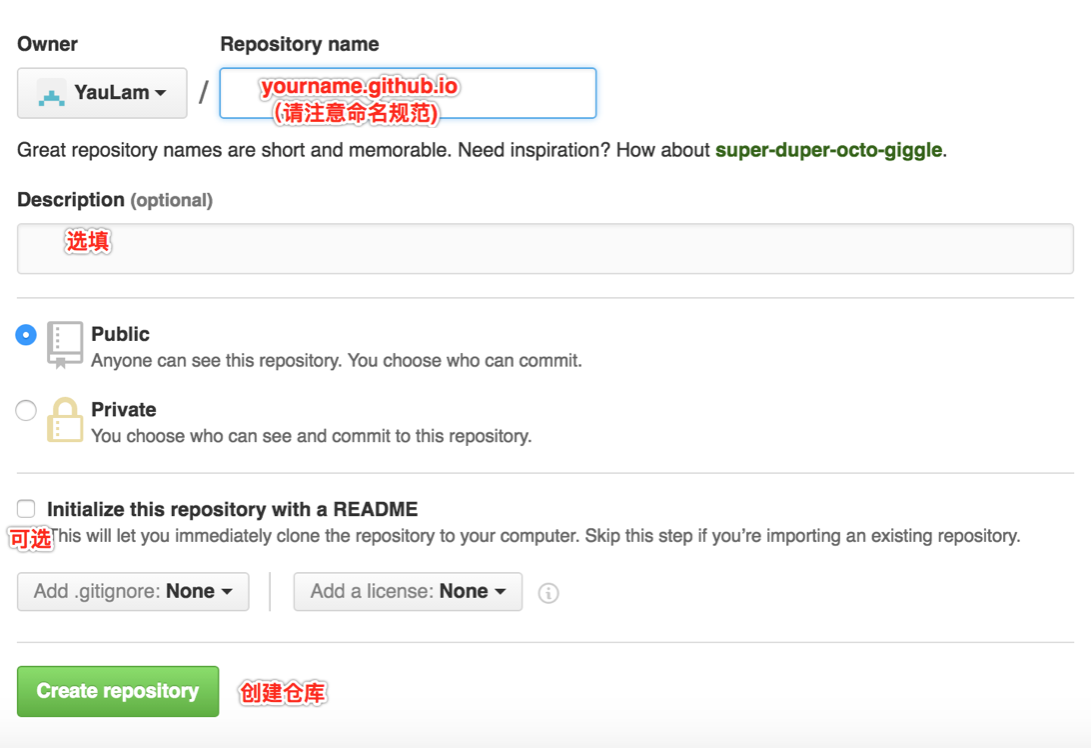The height and width of the screenshot is (748, 1092).
Task: Click the Repository name label
Action: (299, 44)
